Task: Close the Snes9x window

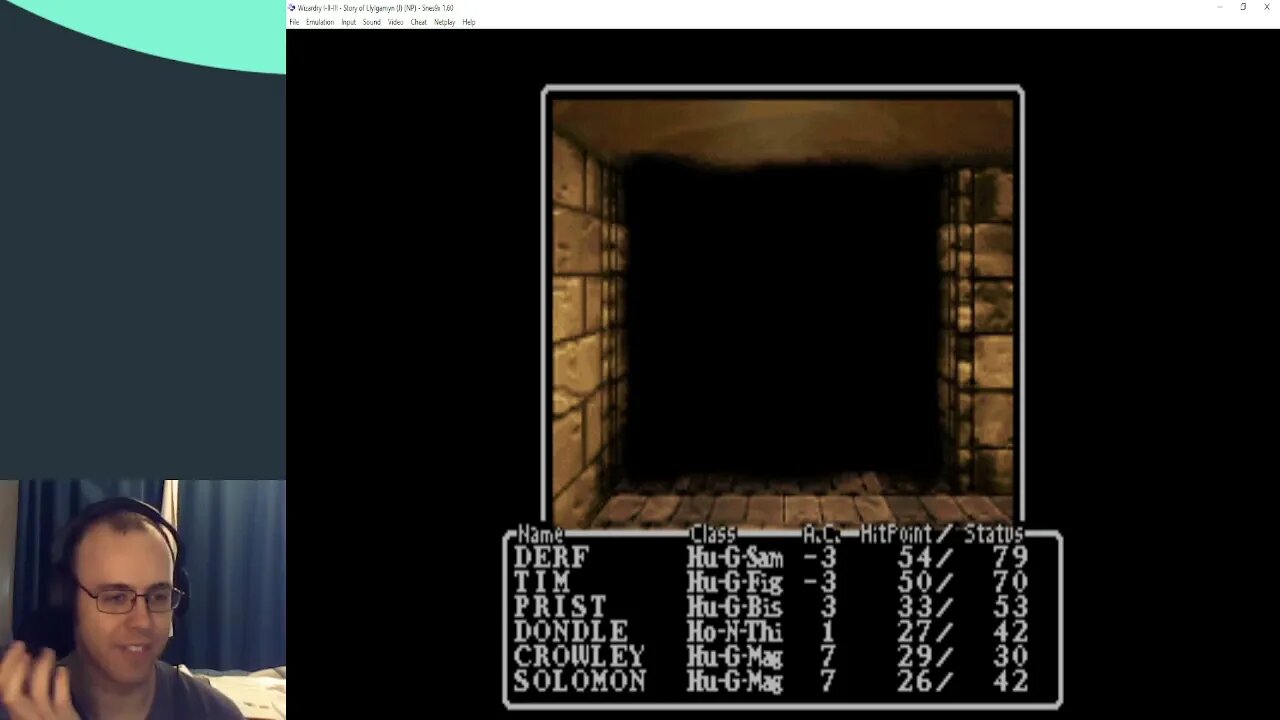Action: (x=1267, y=7)
